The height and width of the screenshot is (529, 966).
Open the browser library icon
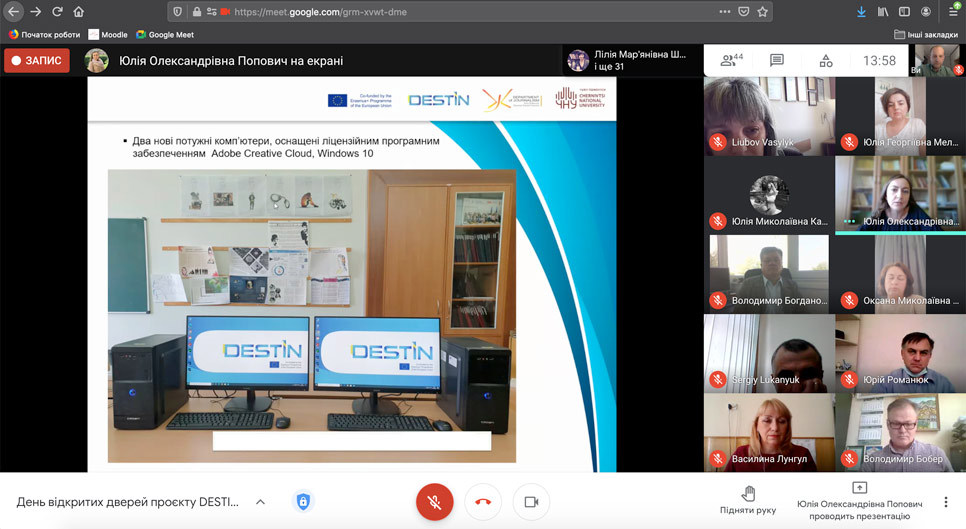[883, 12]
